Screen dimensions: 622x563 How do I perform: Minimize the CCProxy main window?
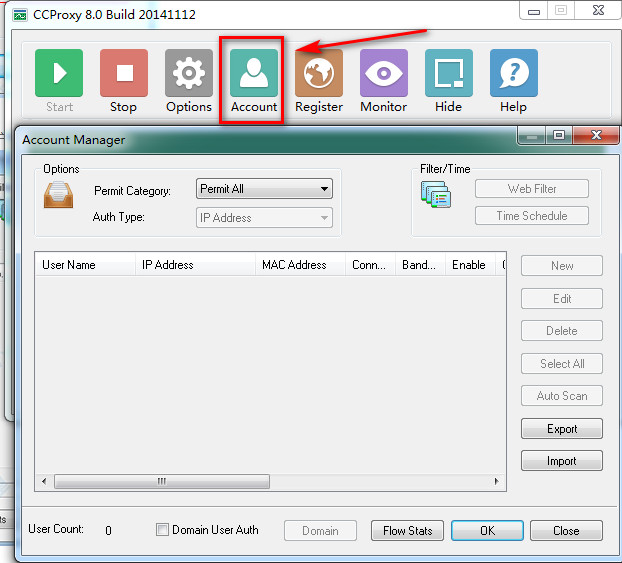pos(534,12)
